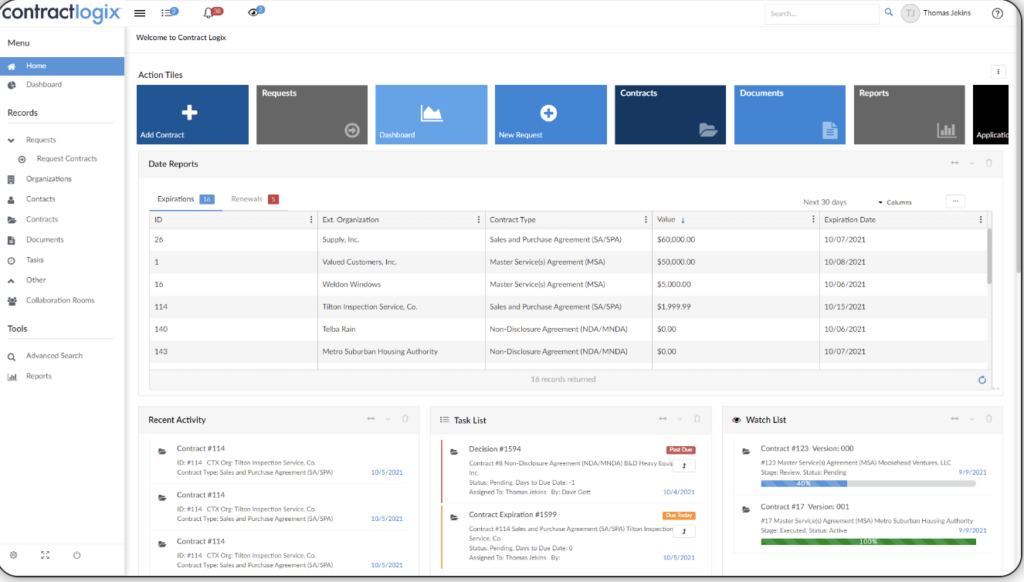The image size is (1024, 582).
Task: Open the Value column menu
Action: coord(813,220)
